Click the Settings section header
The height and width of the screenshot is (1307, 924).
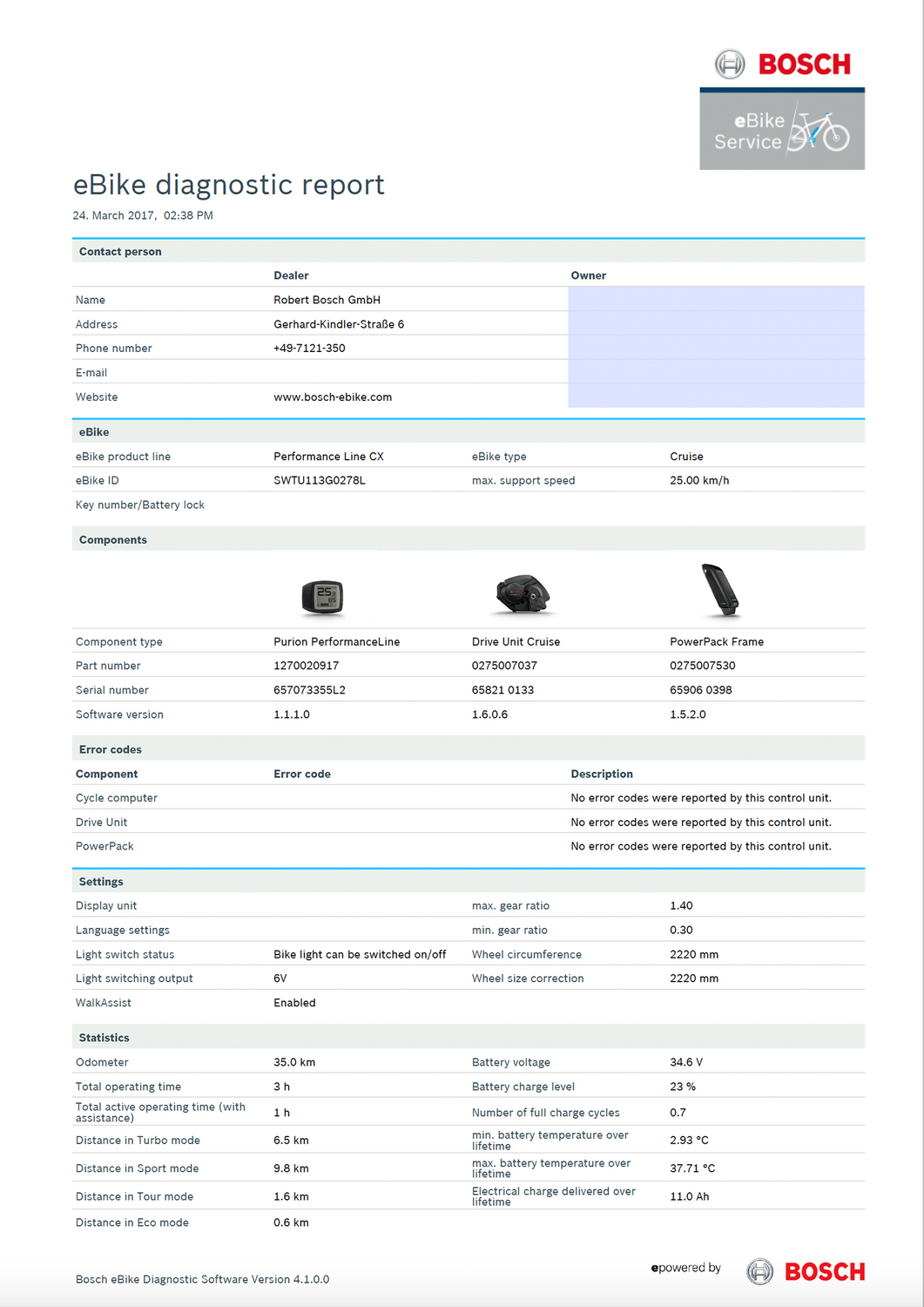click(101, 882)
